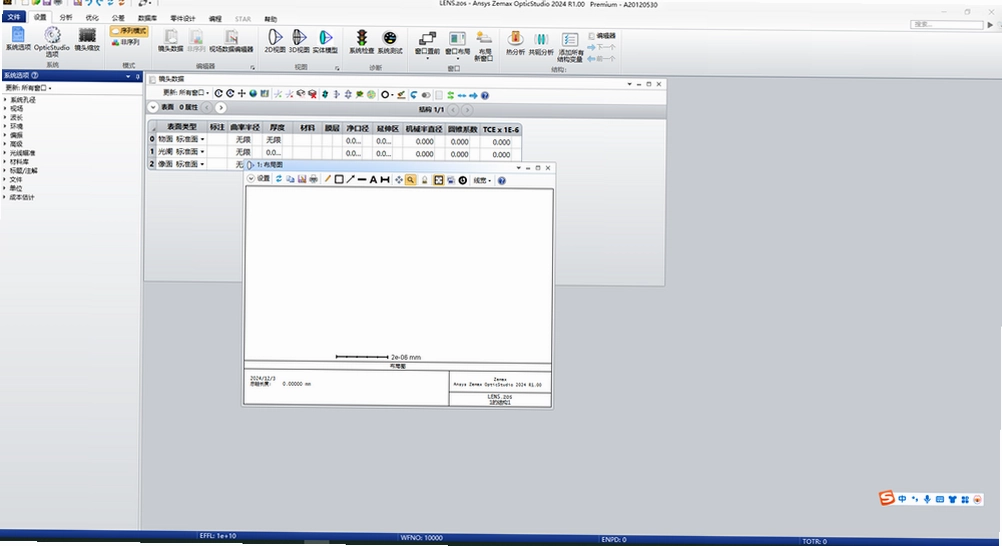Click the Sogou microphone icon

927,499
